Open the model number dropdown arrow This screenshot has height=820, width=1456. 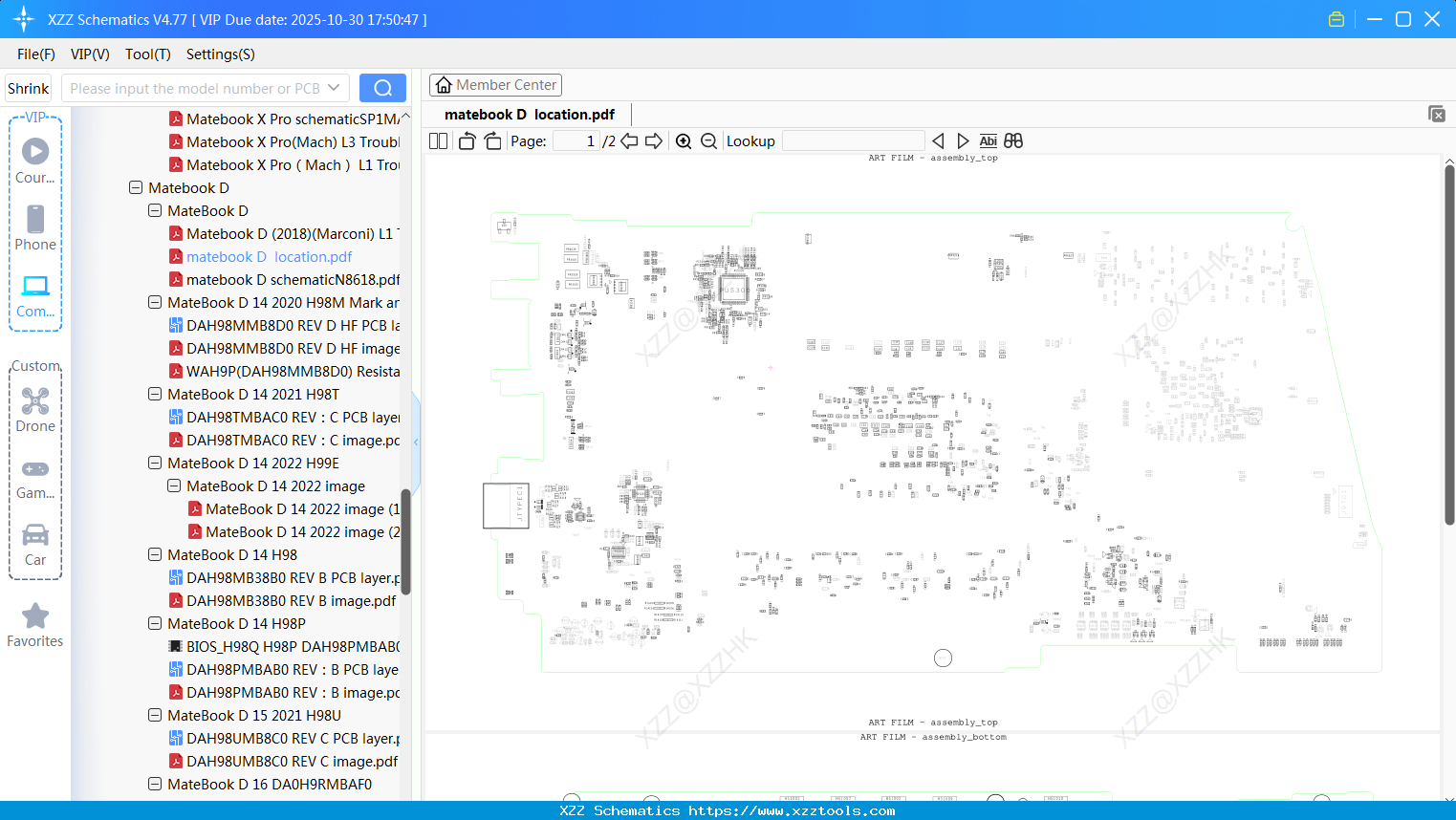point(334,88)
